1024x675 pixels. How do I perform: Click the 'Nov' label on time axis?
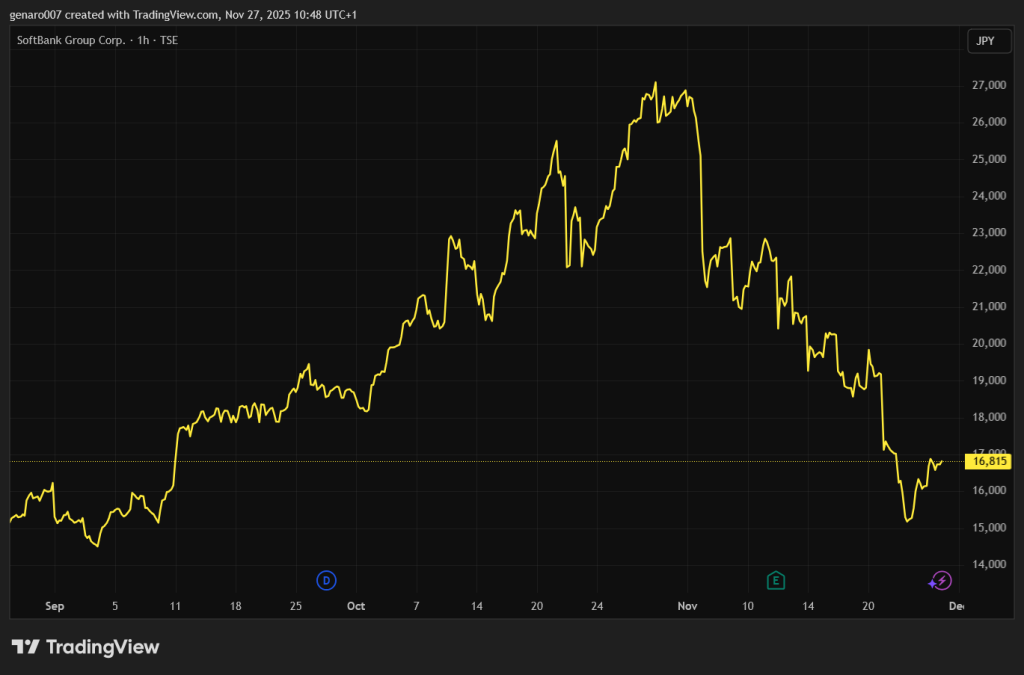[x=687, y=606]
